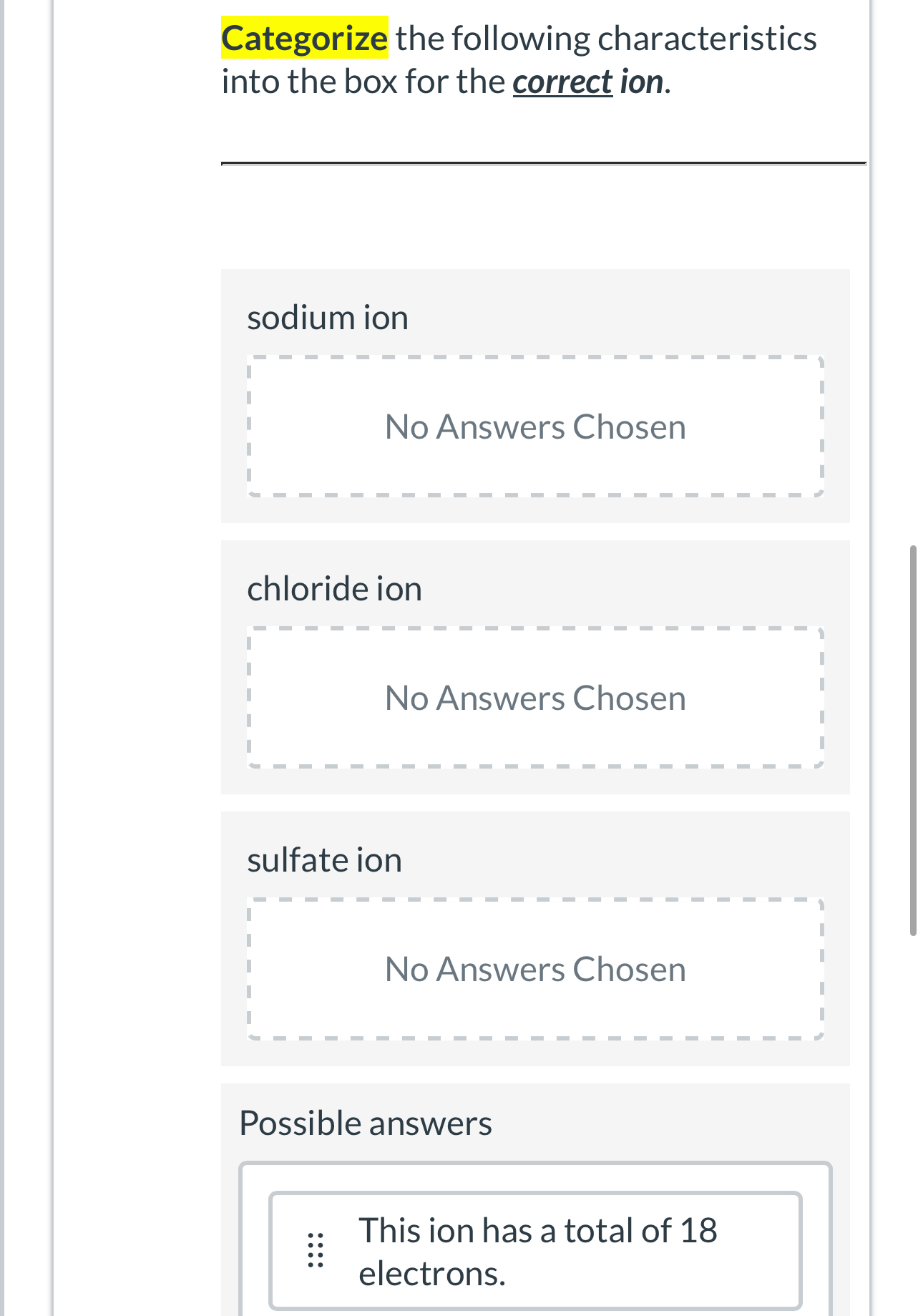
Task: Click the 'sulfate ion' label
Action: tap(324, 859)
